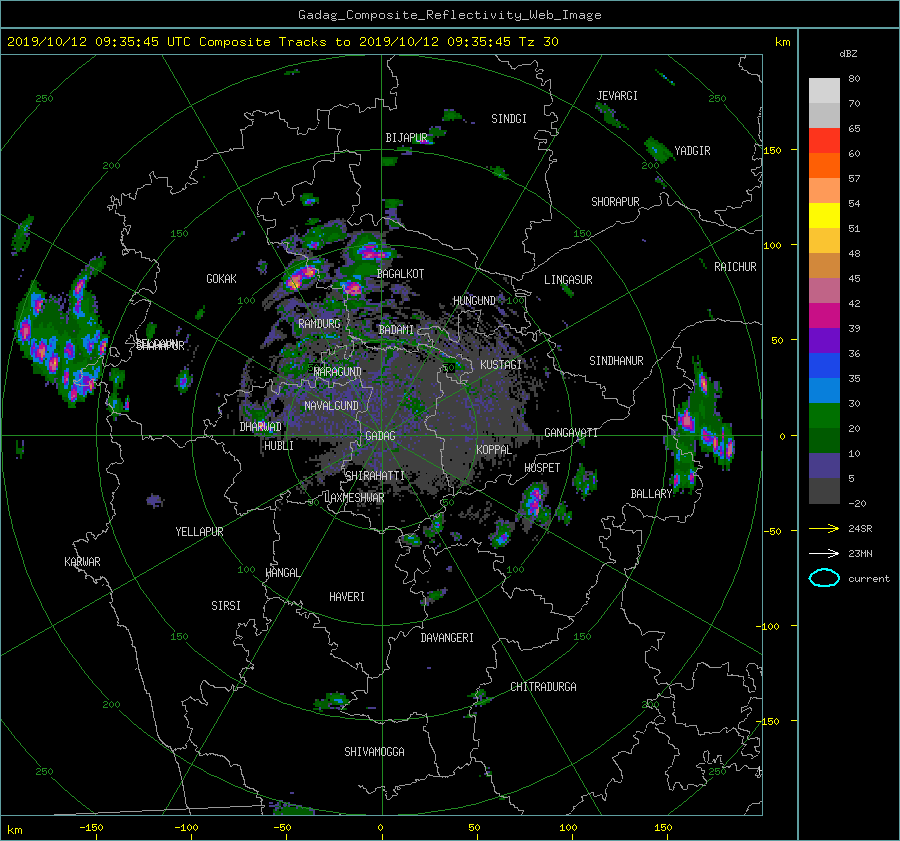Click the SHORAPUR town label

click(x=615, y=202)
